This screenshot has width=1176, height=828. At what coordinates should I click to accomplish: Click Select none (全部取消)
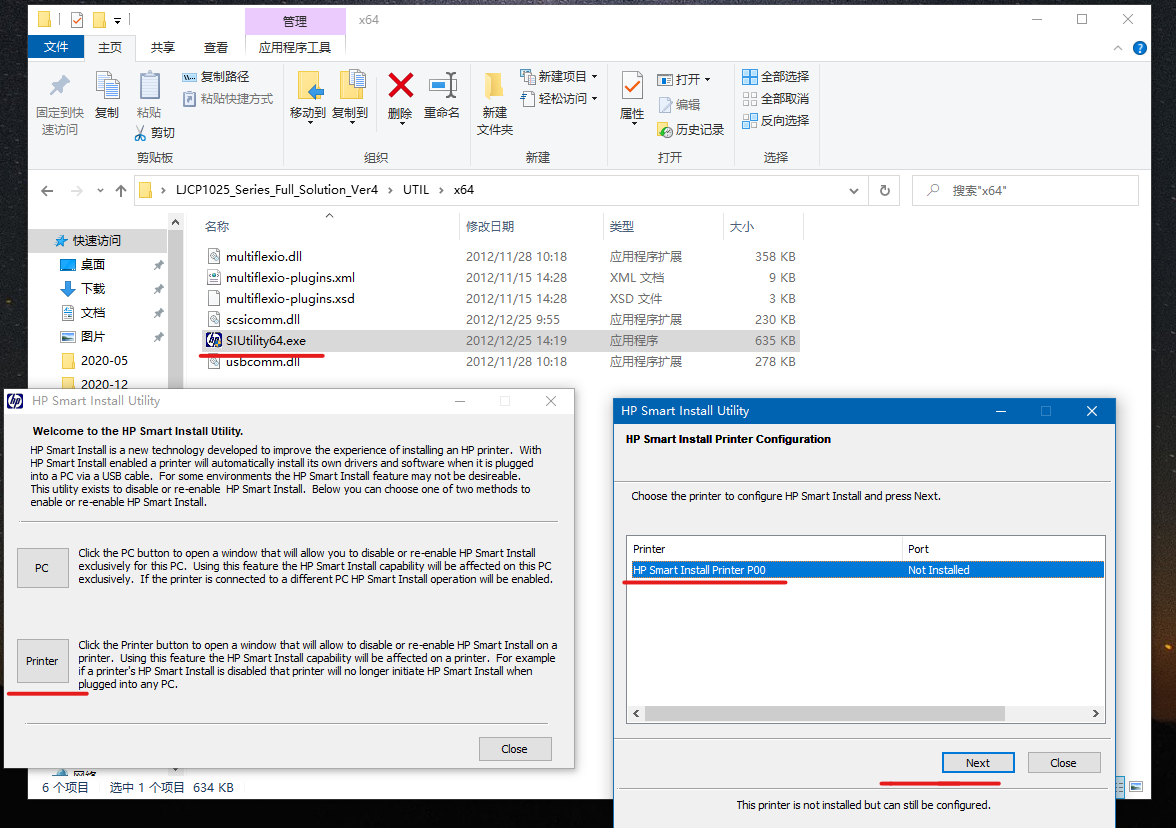[x=776, y=98]
